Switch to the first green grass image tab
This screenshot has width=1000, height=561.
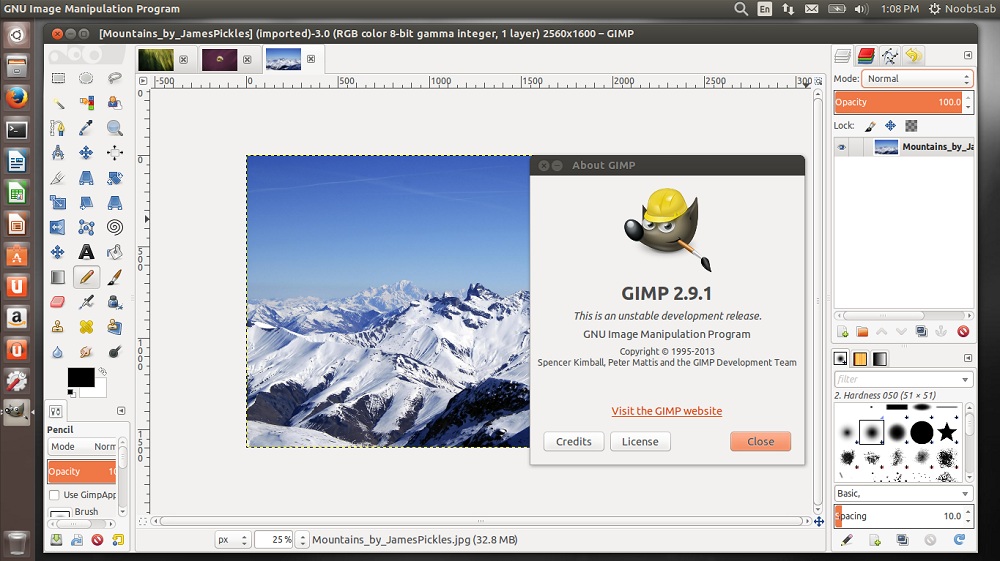coord(156,59)
